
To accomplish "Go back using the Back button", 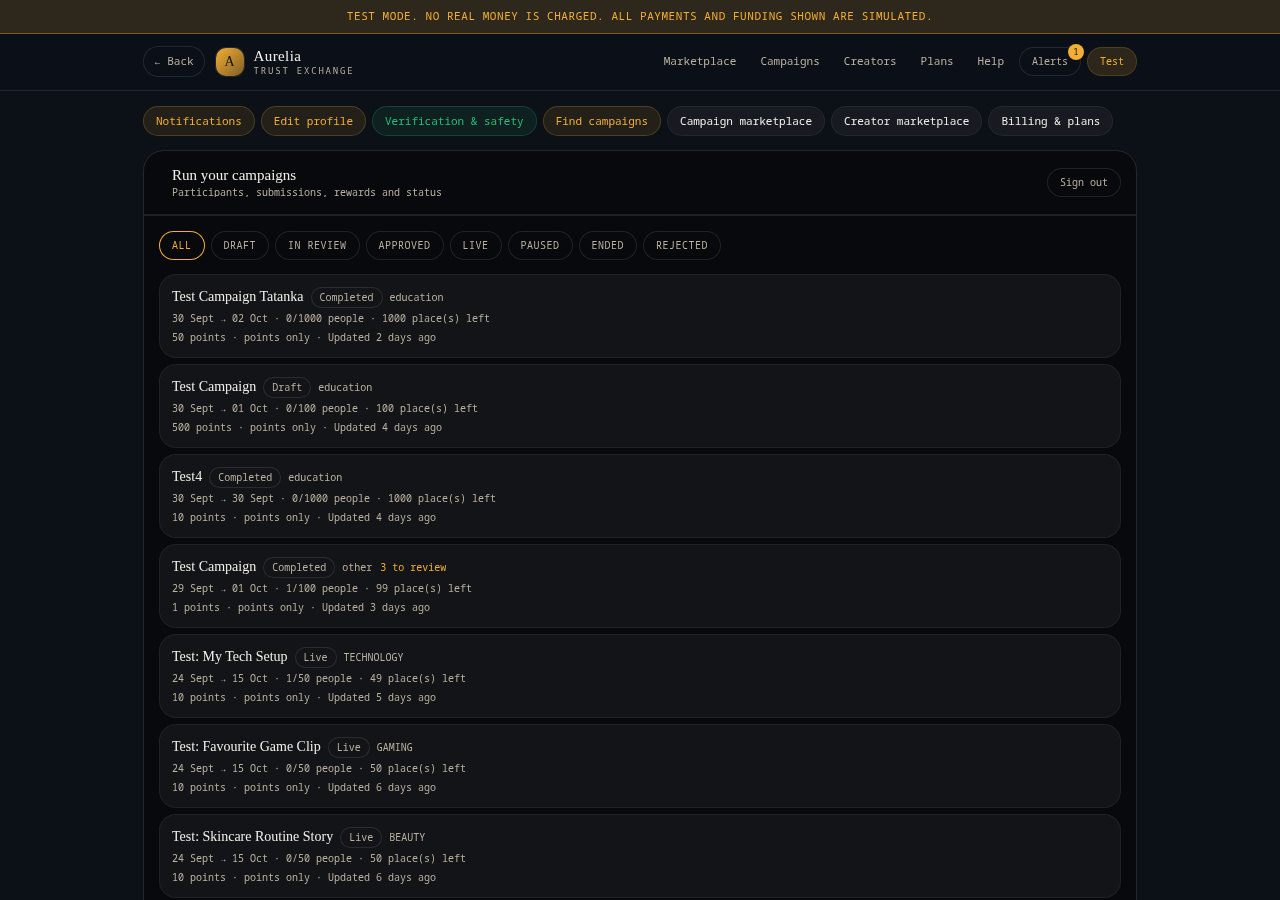I will click(x=174, y=62).
